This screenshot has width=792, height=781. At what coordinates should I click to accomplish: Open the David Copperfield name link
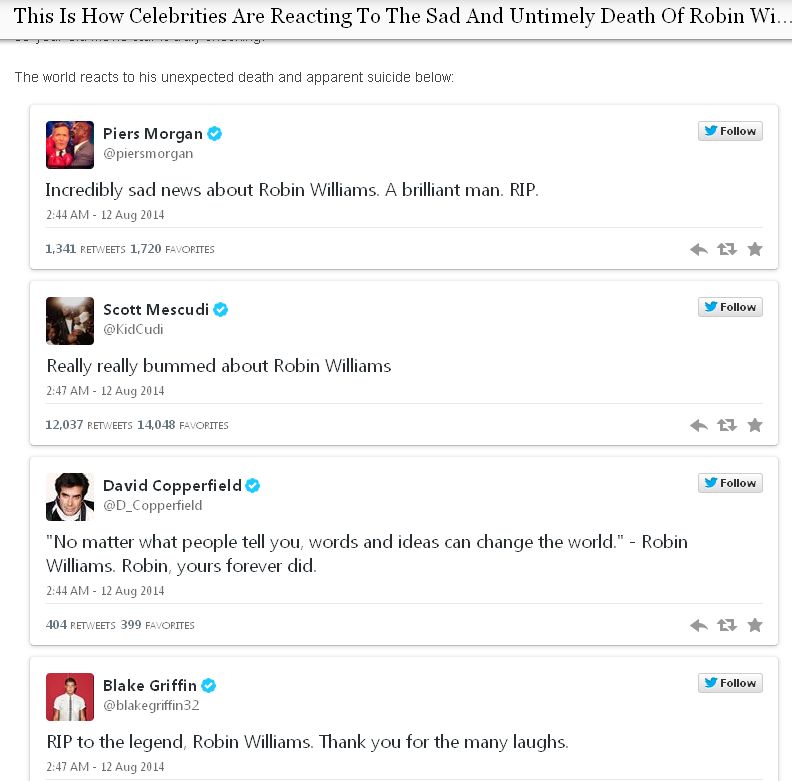(x=172, y=485)
